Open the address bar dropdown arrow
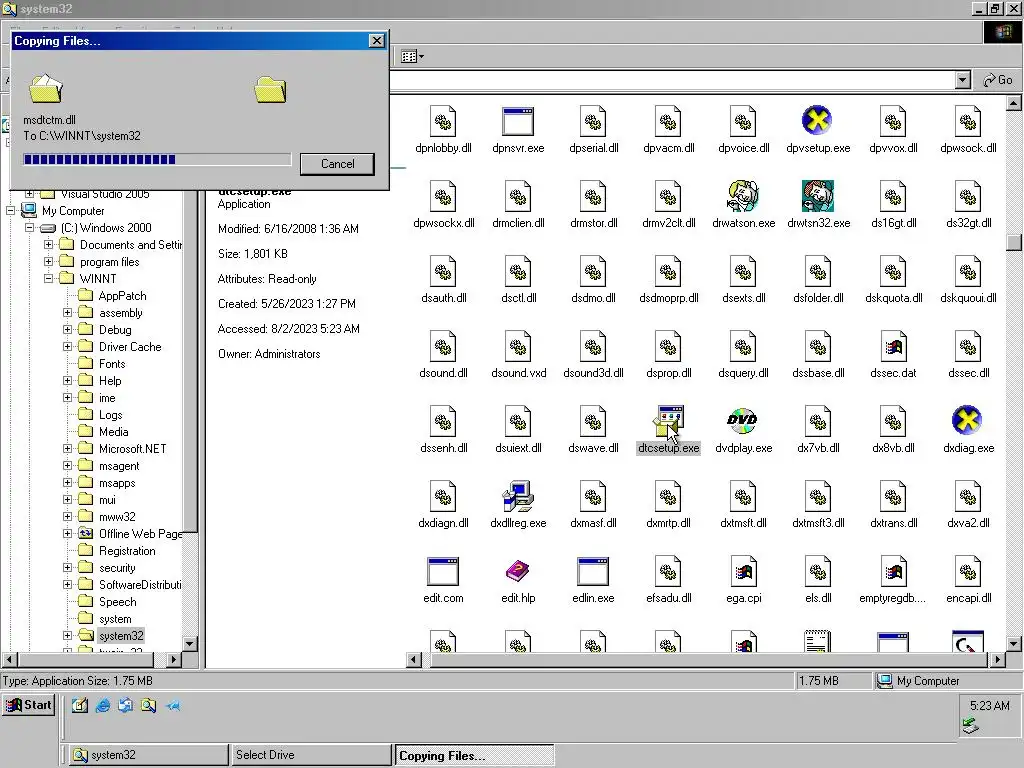 coord(963,80)
